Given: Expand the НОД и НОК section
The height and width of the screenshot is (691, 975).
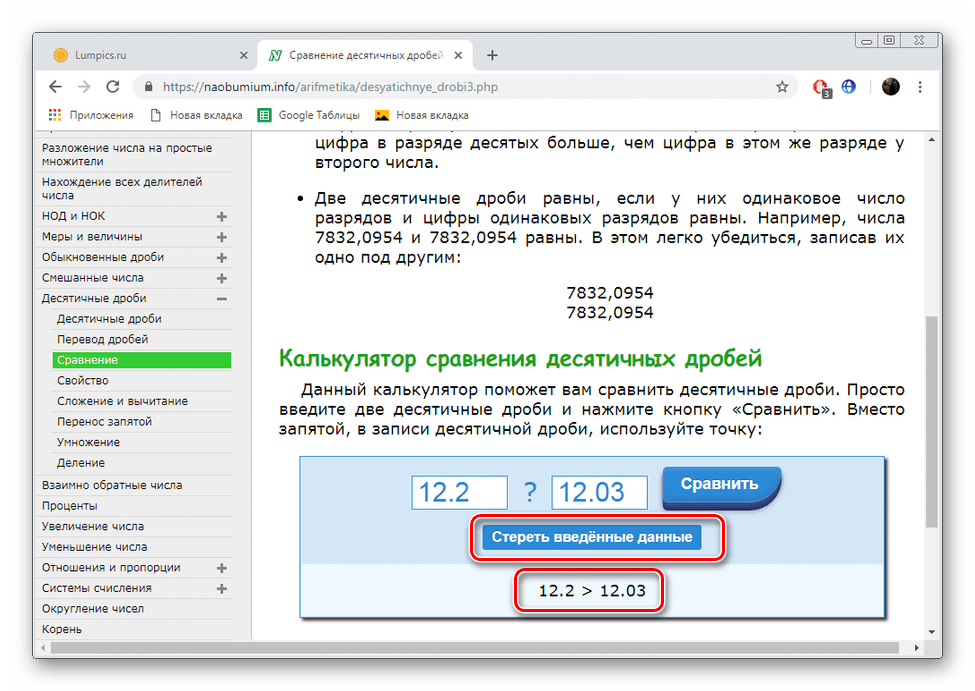Looking at the screenshot, I should point(221,216).
